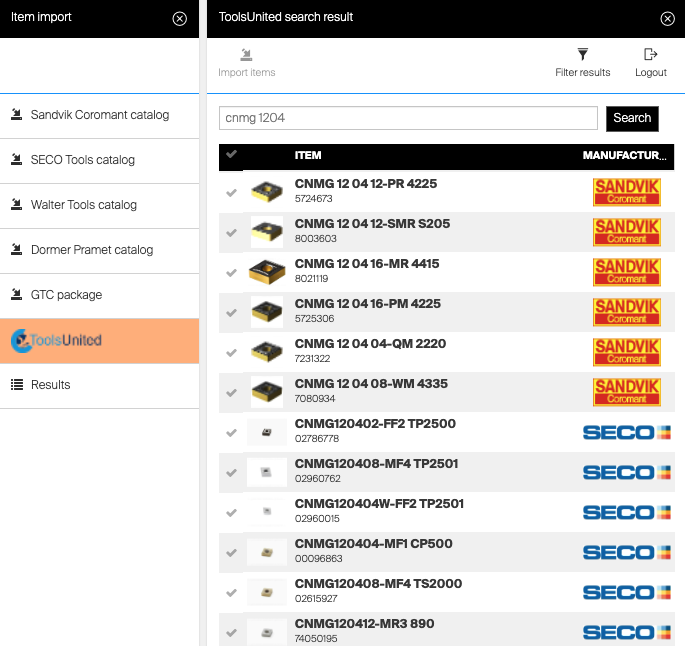The image size is (685, 646).
Task: Click the Sandvik logo for CNMG 12 04 12-PR 4225
Action: click(x=627, y=192)
